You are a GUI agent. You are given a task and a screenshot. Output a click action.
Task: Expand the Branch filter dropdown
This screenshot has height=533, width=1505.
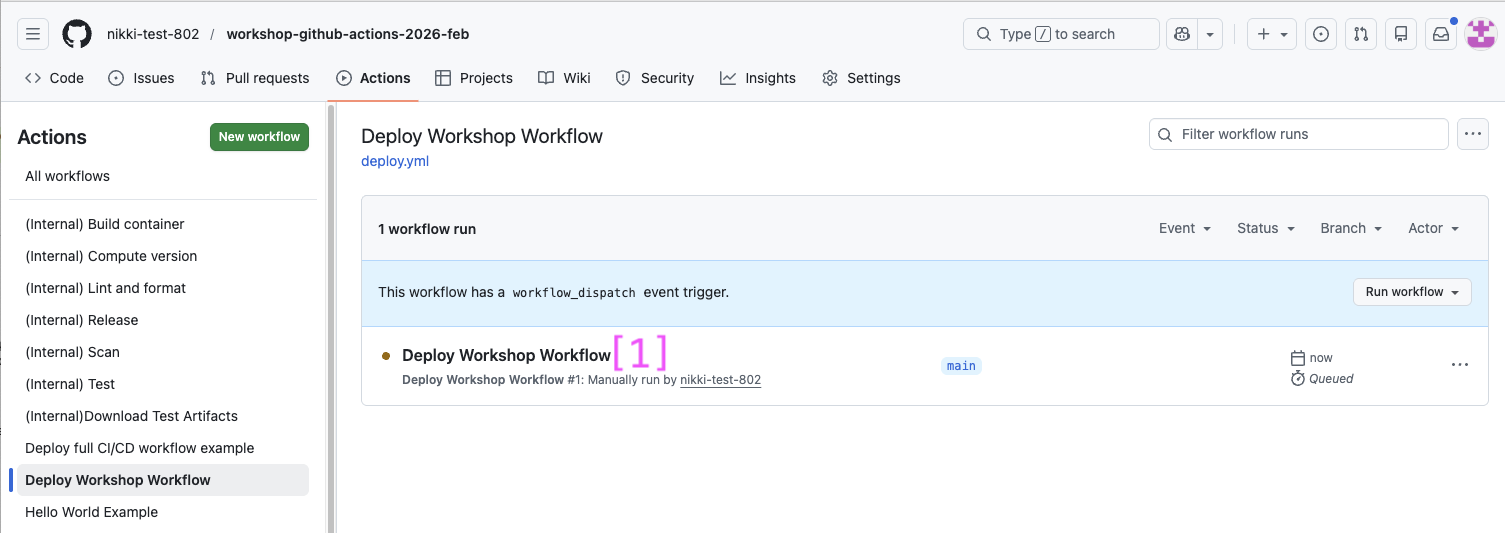point(1351,228)
